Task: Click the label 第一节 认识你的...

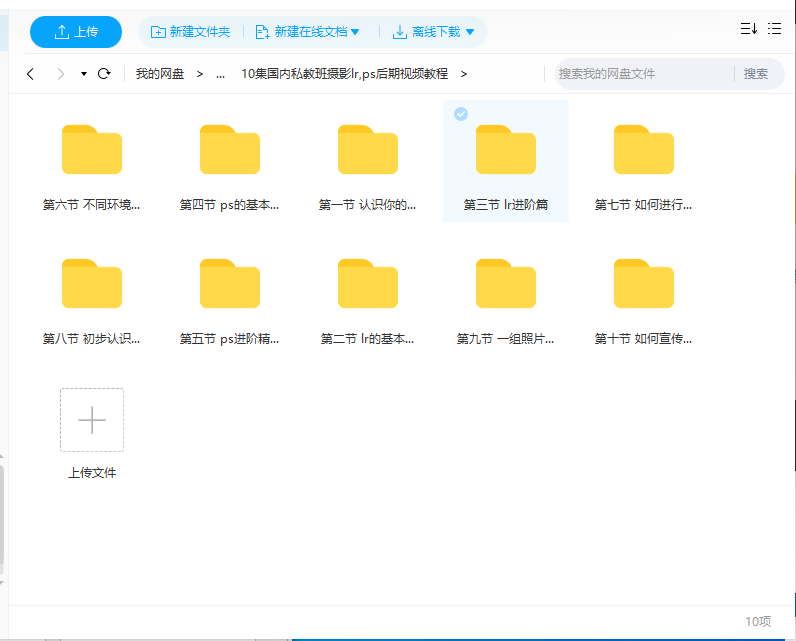Action: point(368,205)
